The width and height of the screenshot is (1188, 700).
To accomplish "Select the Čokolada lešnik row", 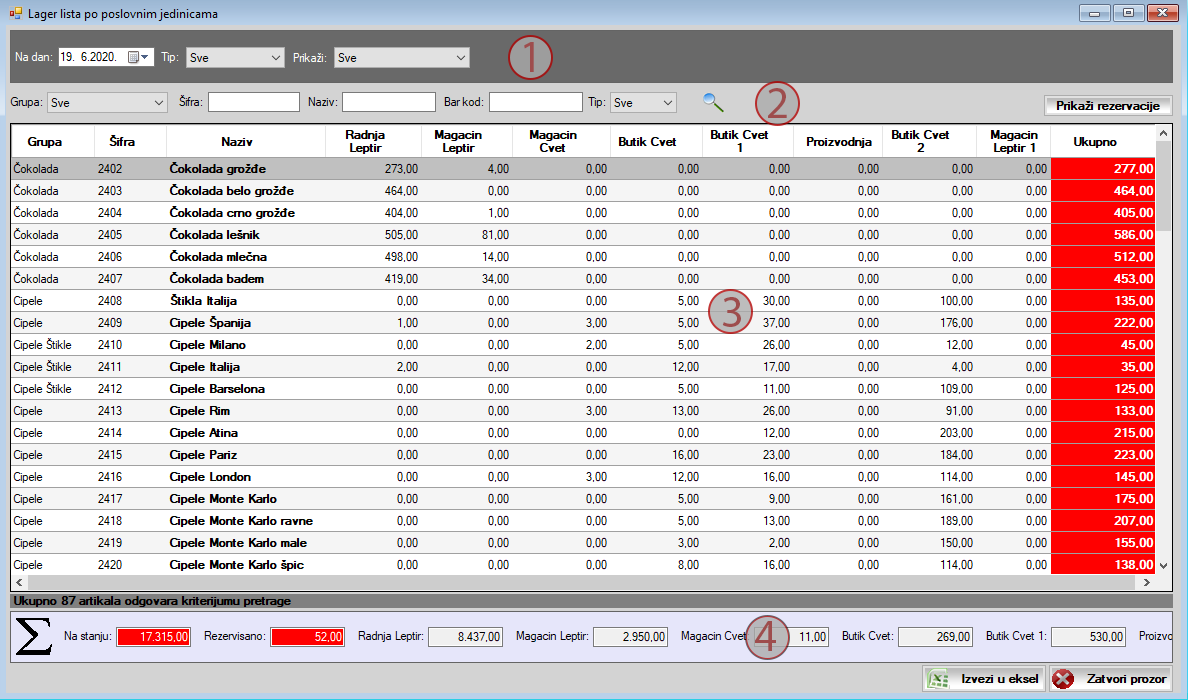I will (584, 235).
